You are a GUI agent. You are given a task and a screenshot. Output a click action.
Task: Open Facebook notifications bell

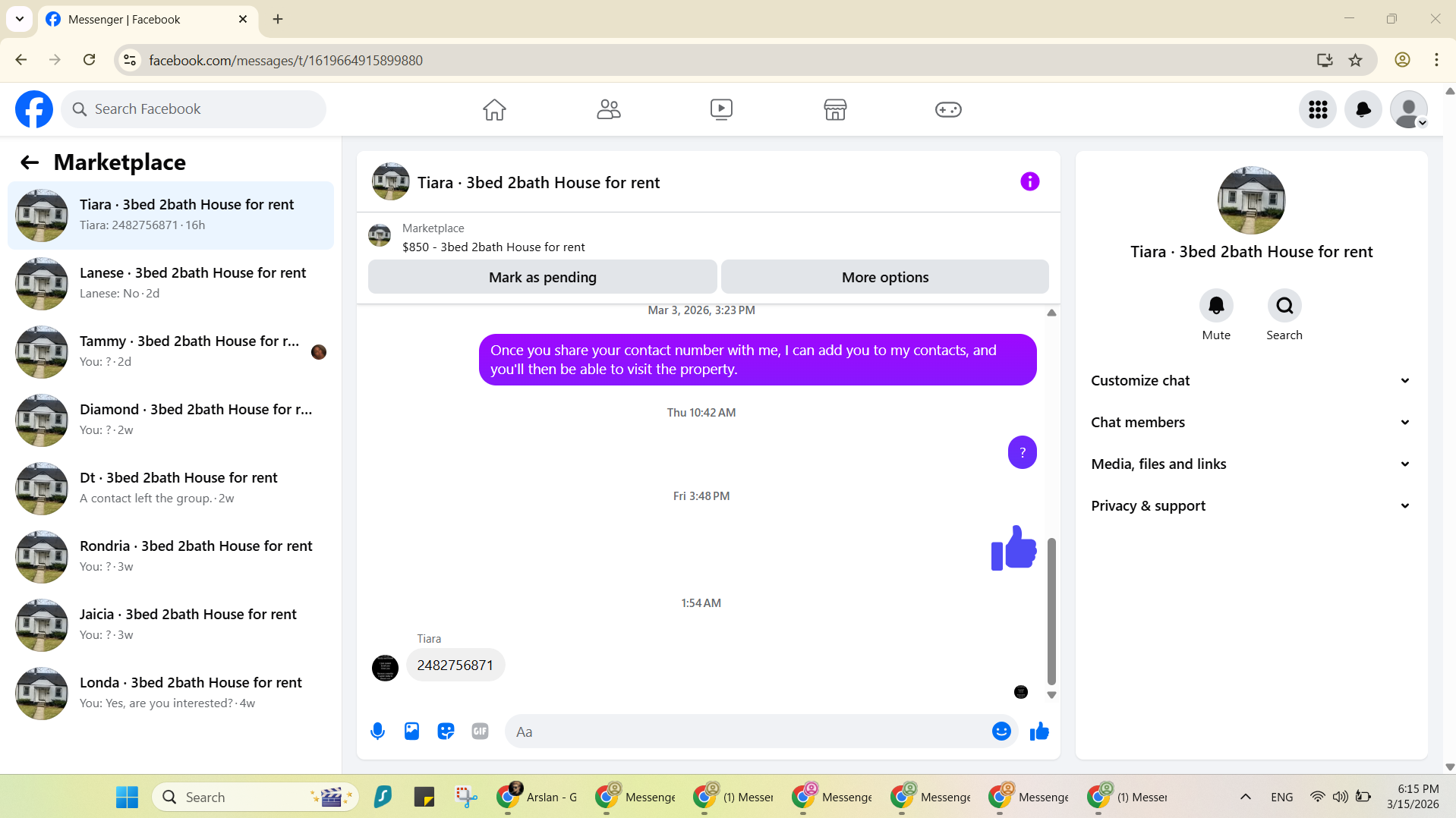click(x=1363, y=110)
